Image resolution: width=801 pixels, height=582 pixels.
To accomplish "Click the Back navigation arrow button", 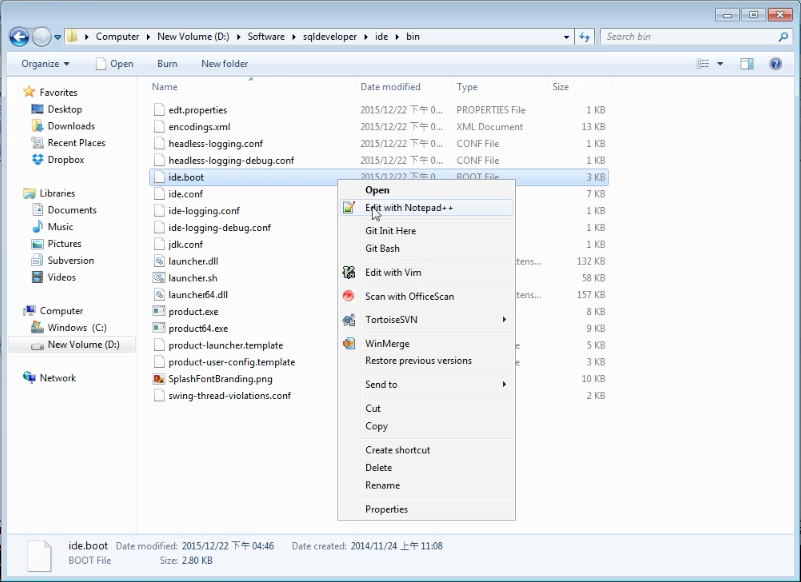I will [x=19, y=37].
